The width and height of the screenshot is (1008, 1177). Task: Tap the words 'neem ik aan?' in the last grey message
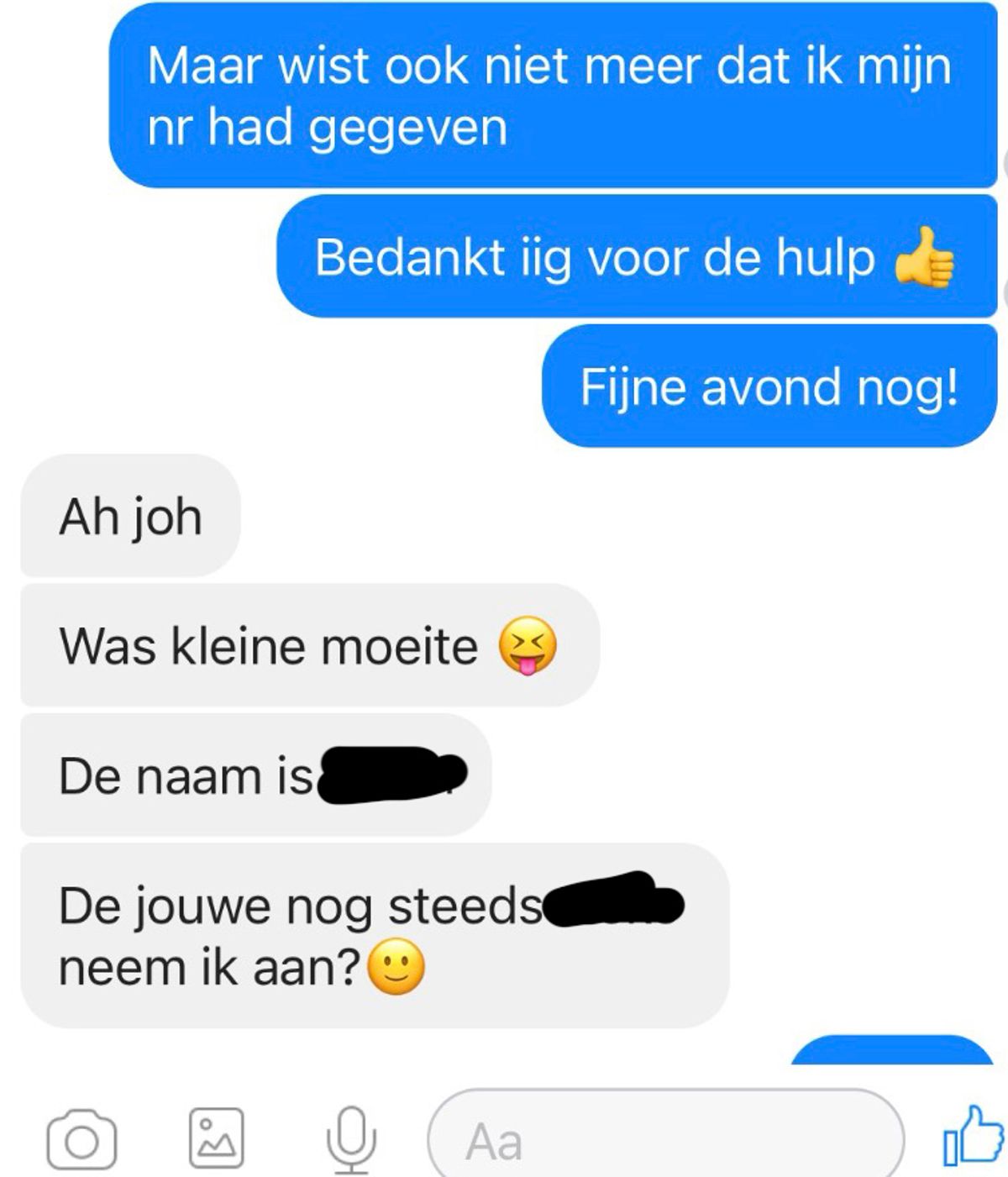coord(210,968)
